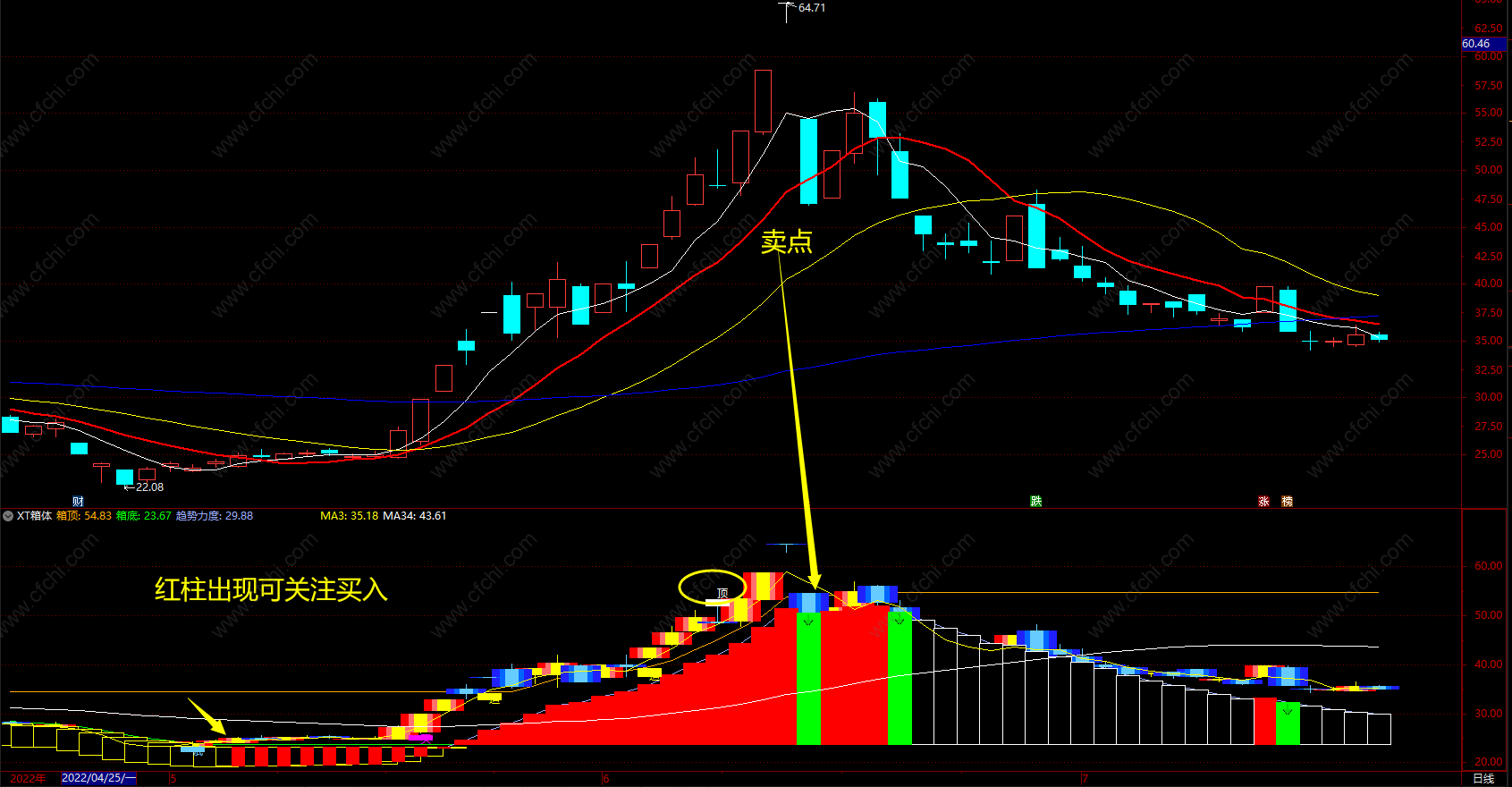The image size is (1512, 787).
Task: Select the 箱底: 23.67 readout
Action: click(143, 516)
